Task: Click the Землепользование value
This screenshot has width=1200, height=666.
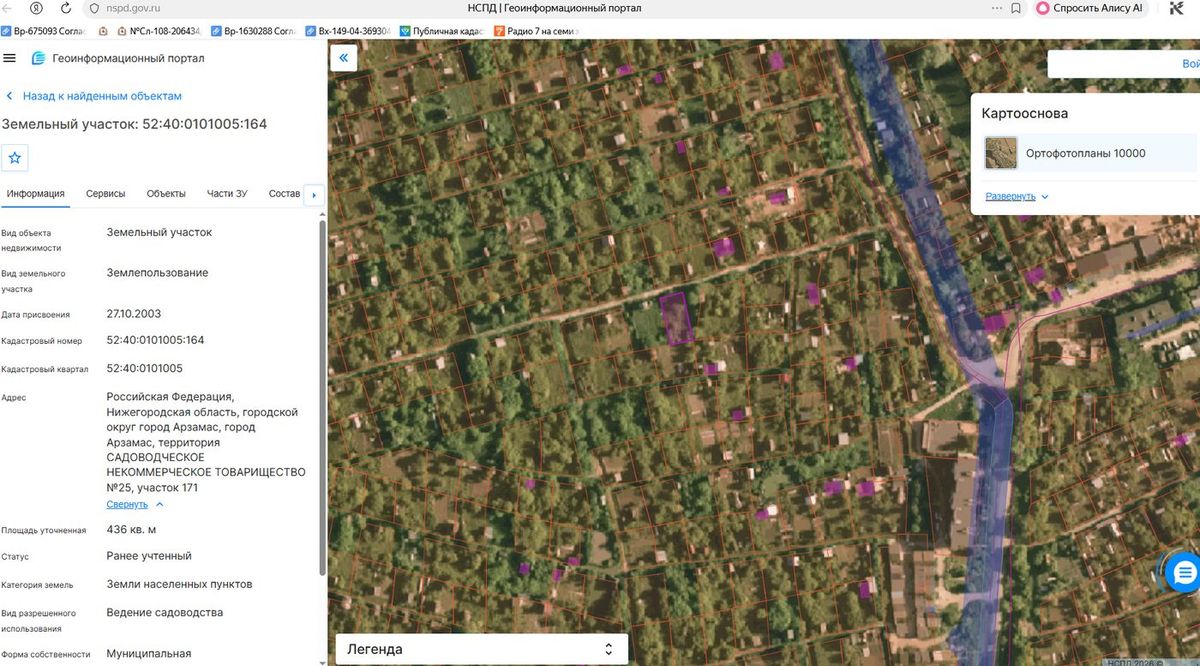Action: (x=158, y=272)
